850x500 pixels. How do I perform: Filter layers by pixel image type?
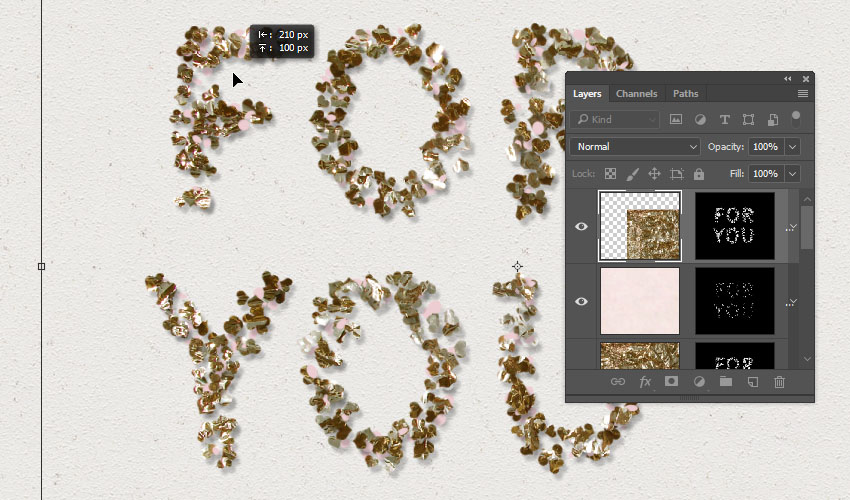point(676,119)
